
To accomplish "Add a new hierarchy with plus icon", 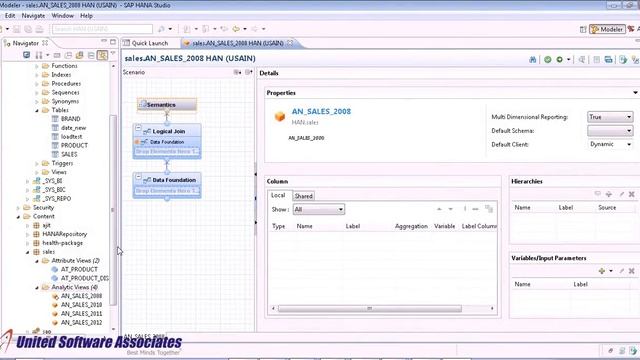I will [x=609, y=194].
